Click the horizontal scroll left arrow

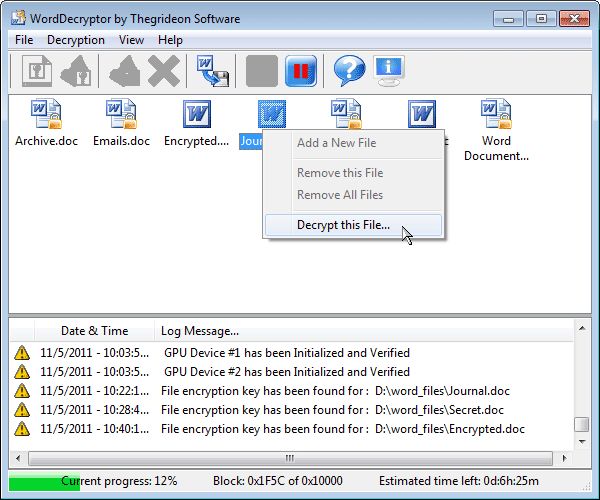pyautogui.click(x=18, y=458)
